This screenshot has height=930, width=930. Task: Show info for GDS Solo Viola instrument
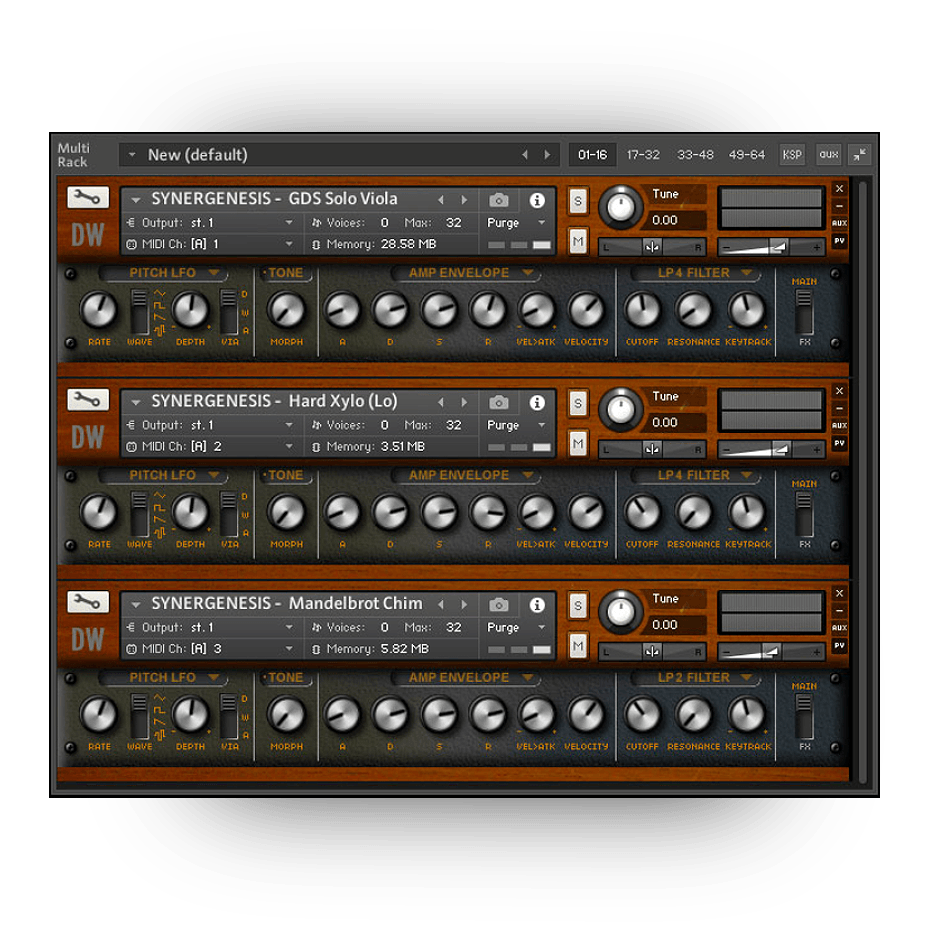(537, 200)
